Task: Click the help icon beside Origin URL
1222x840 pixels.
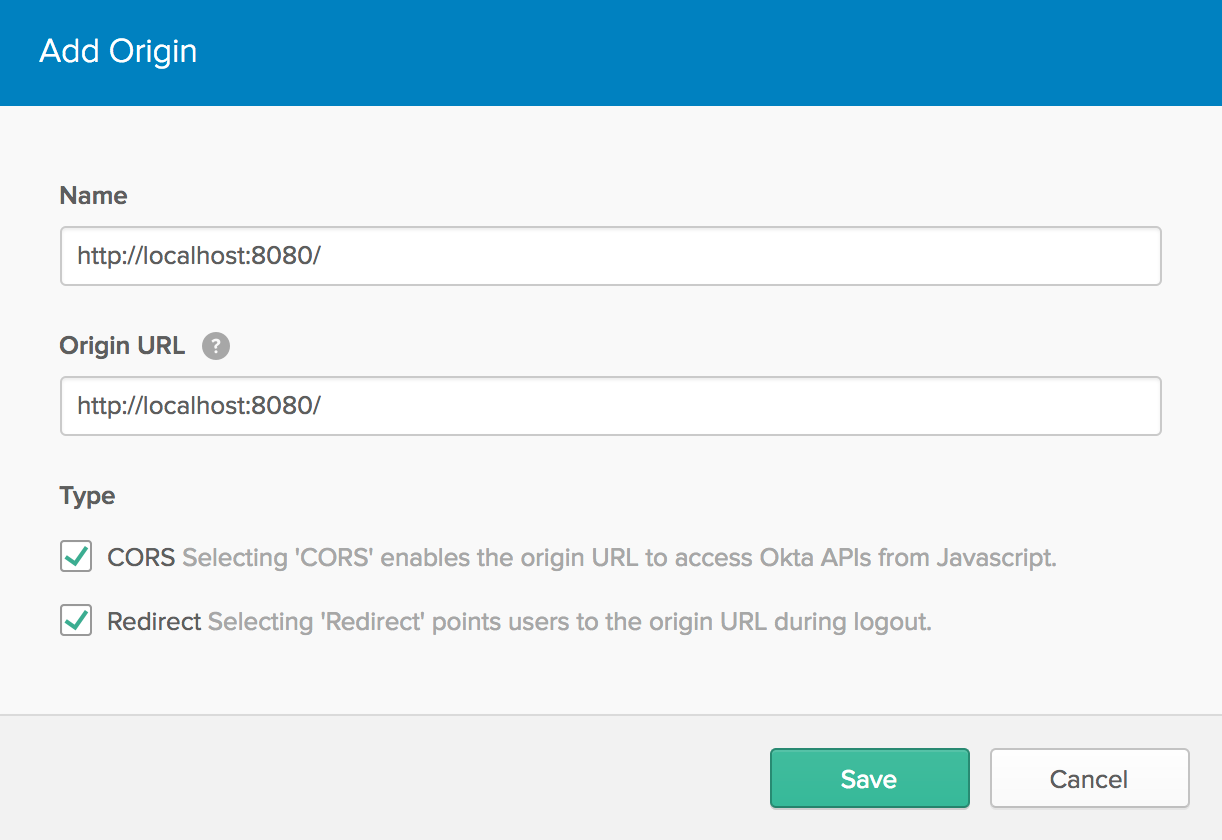Action: click(x=216, y=346)
